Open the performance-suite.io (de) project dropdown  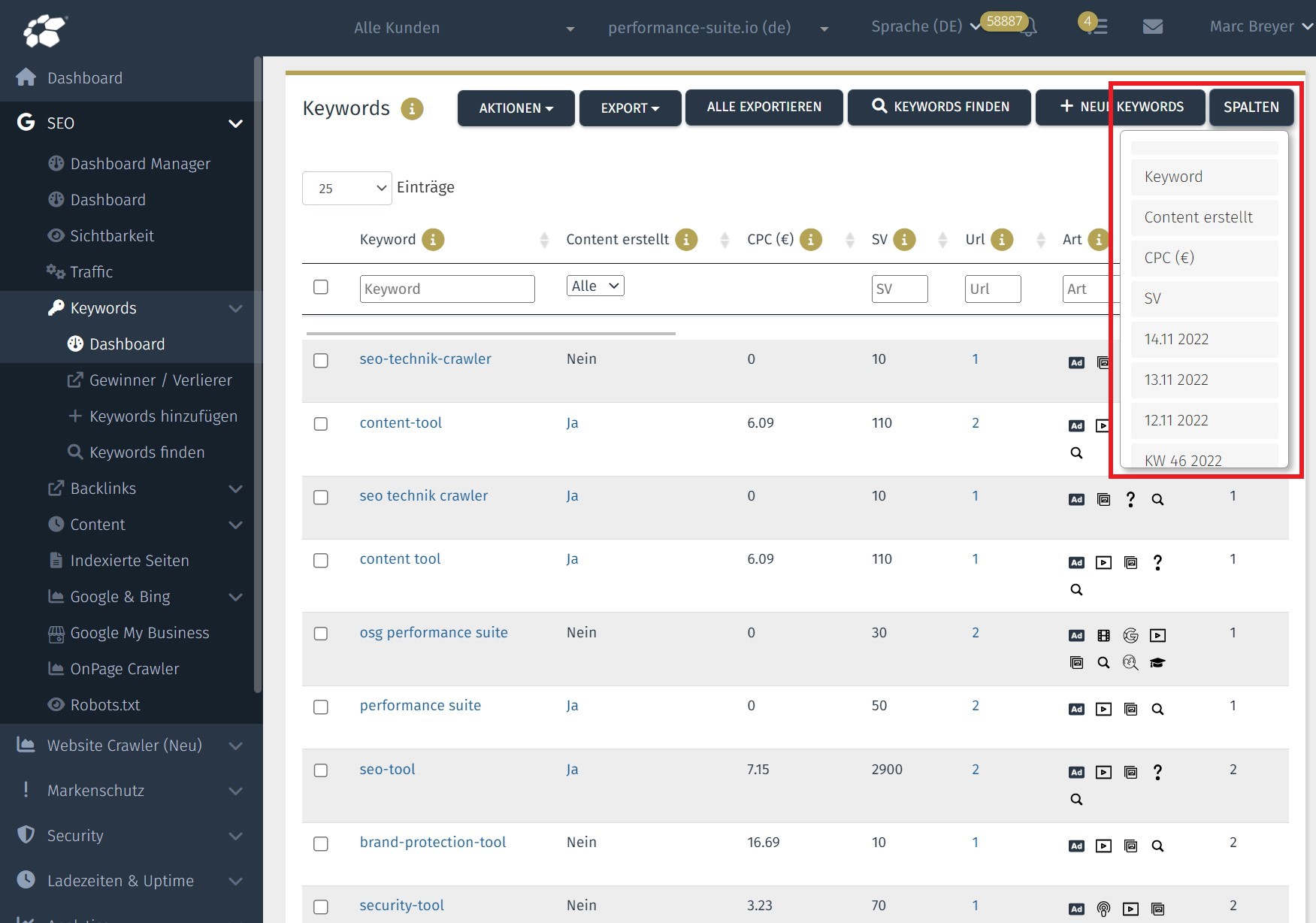coord(719,29)
